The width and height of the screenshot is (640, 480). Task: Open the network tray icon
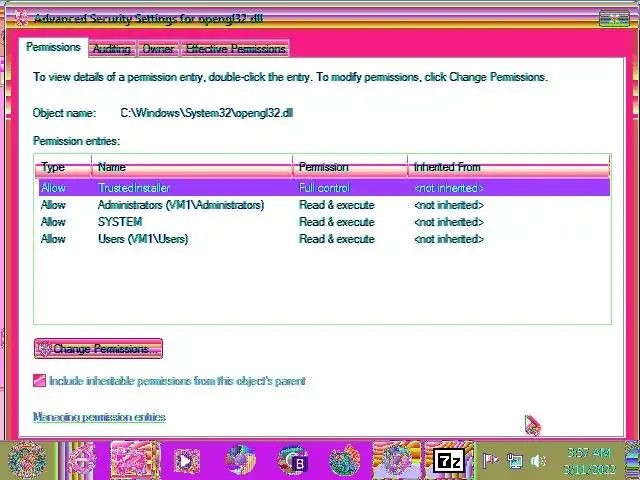tap(515, 461)
